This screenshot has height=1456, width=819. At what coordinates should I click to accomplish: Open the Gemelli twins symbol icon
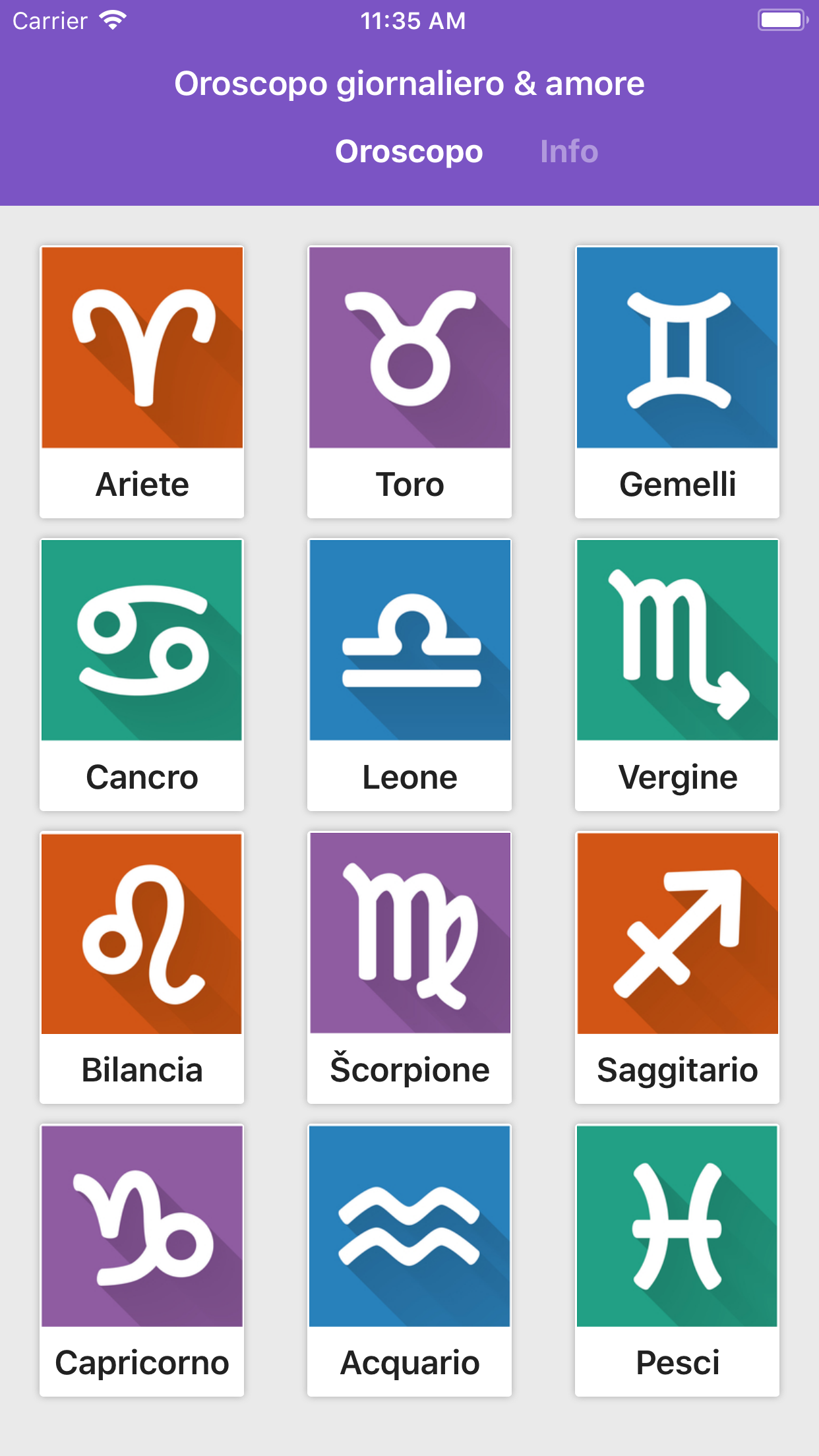point(677,348)
